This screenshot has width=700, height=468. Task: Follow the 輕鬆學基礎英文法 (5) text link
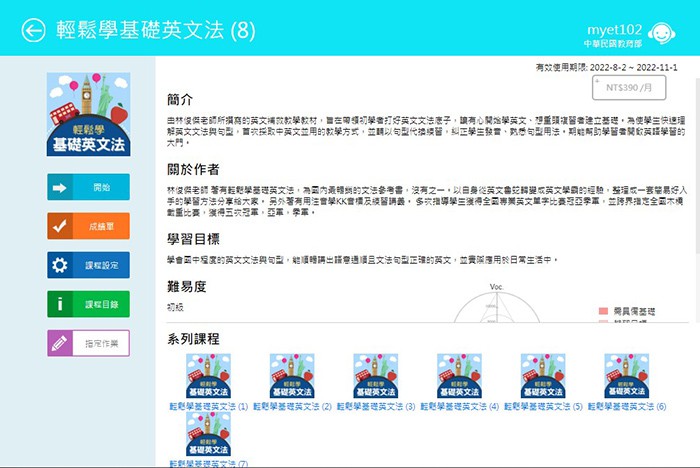pyautogui.click(x=543, y=407)
